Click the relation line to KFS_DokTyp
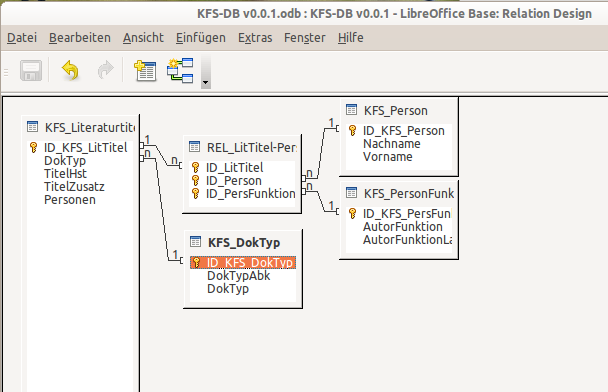The image size is (608, 392). pos(162,209)
